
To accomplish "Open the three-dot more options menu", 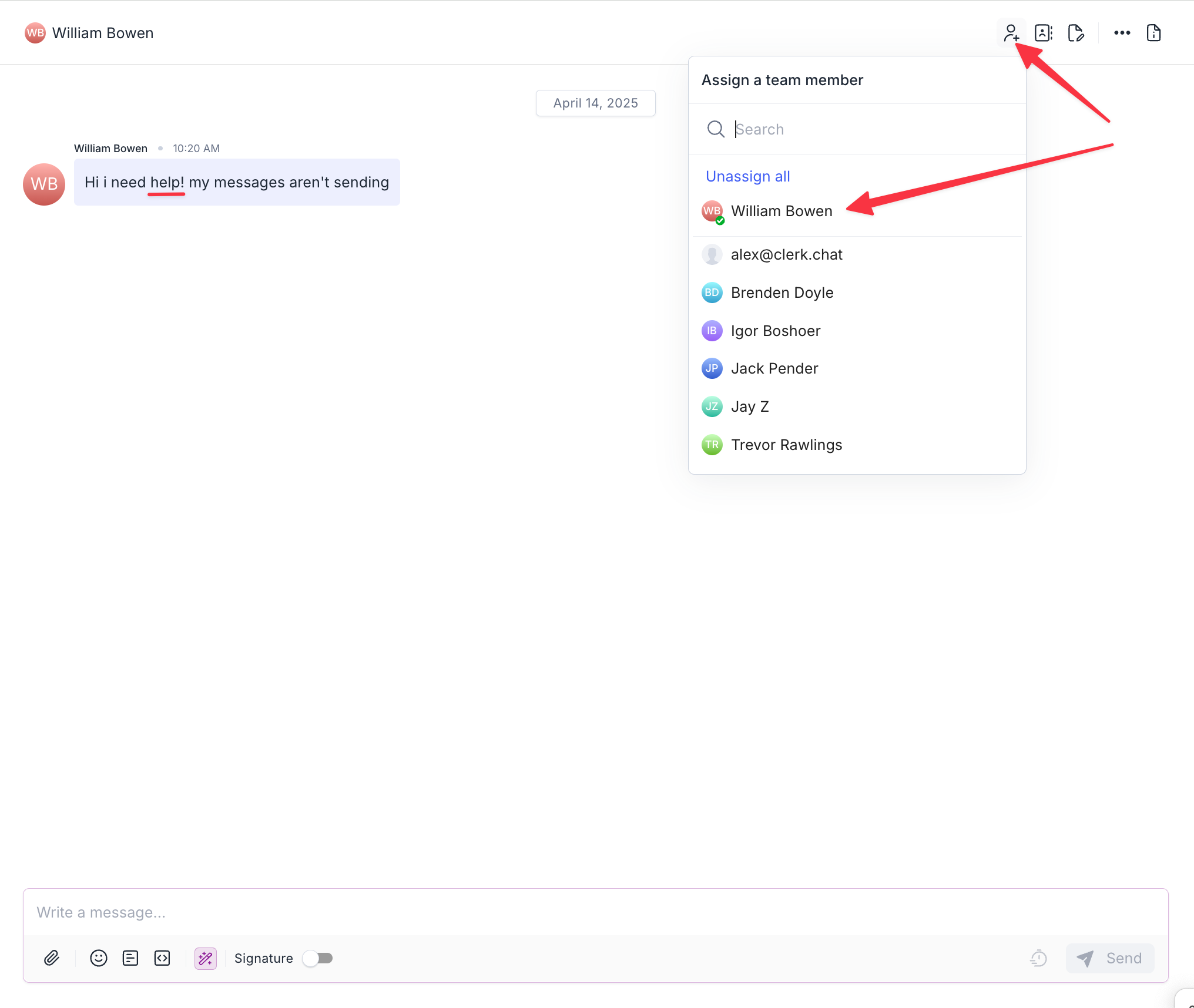I will pyautogui.click(x=1122, y=33).
